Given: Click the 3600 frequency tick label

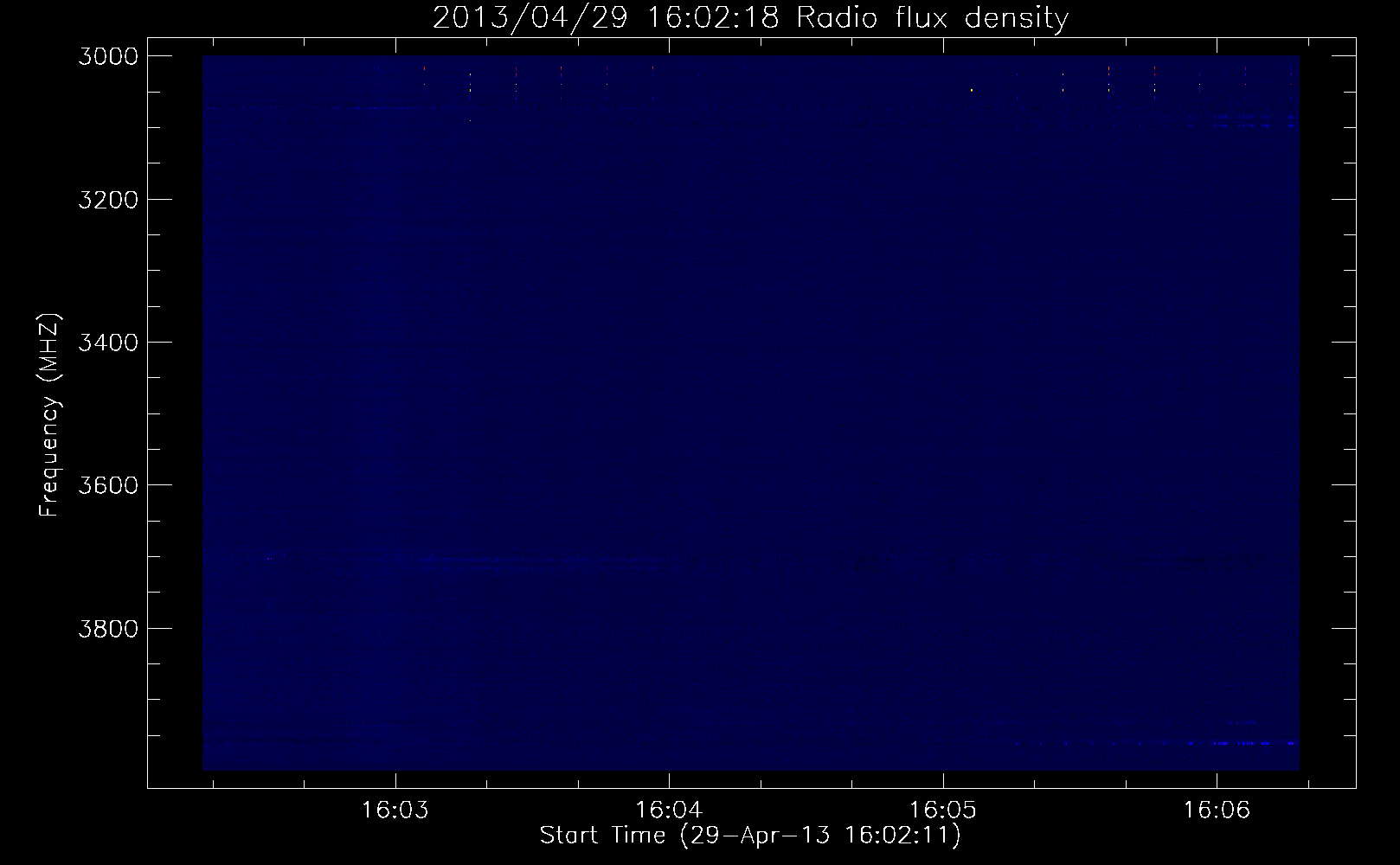Looking at the screenshot, I should point(108,485).
